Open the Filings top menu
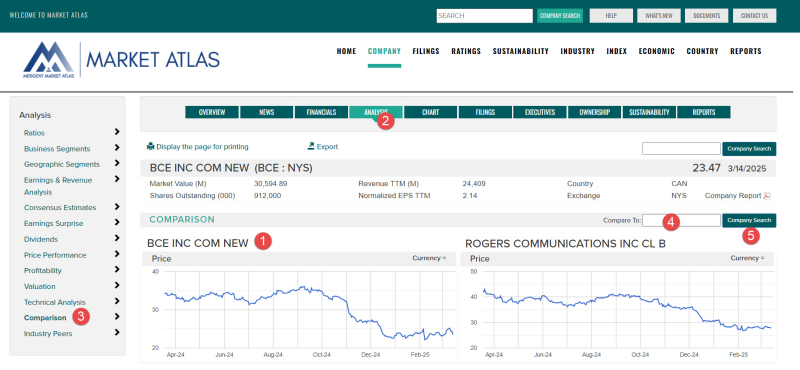 [426, 51]
